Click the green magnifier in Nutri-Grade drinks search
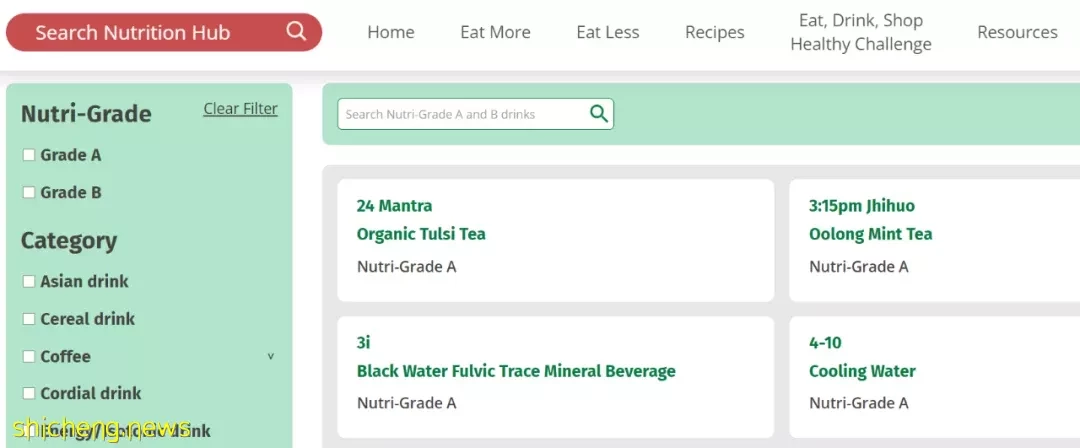This screenshot has width=1080, height=448. pos(599,114)
